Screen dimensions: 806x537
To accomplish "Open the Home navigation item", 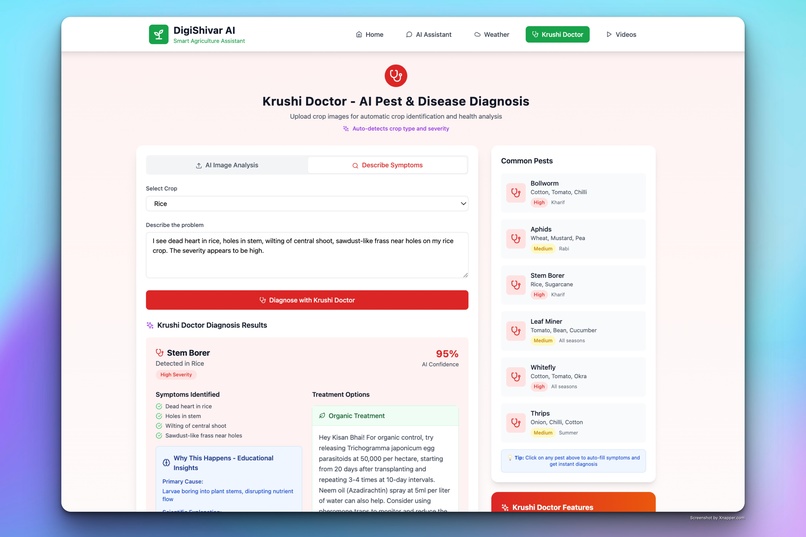I will pos(370,34).
